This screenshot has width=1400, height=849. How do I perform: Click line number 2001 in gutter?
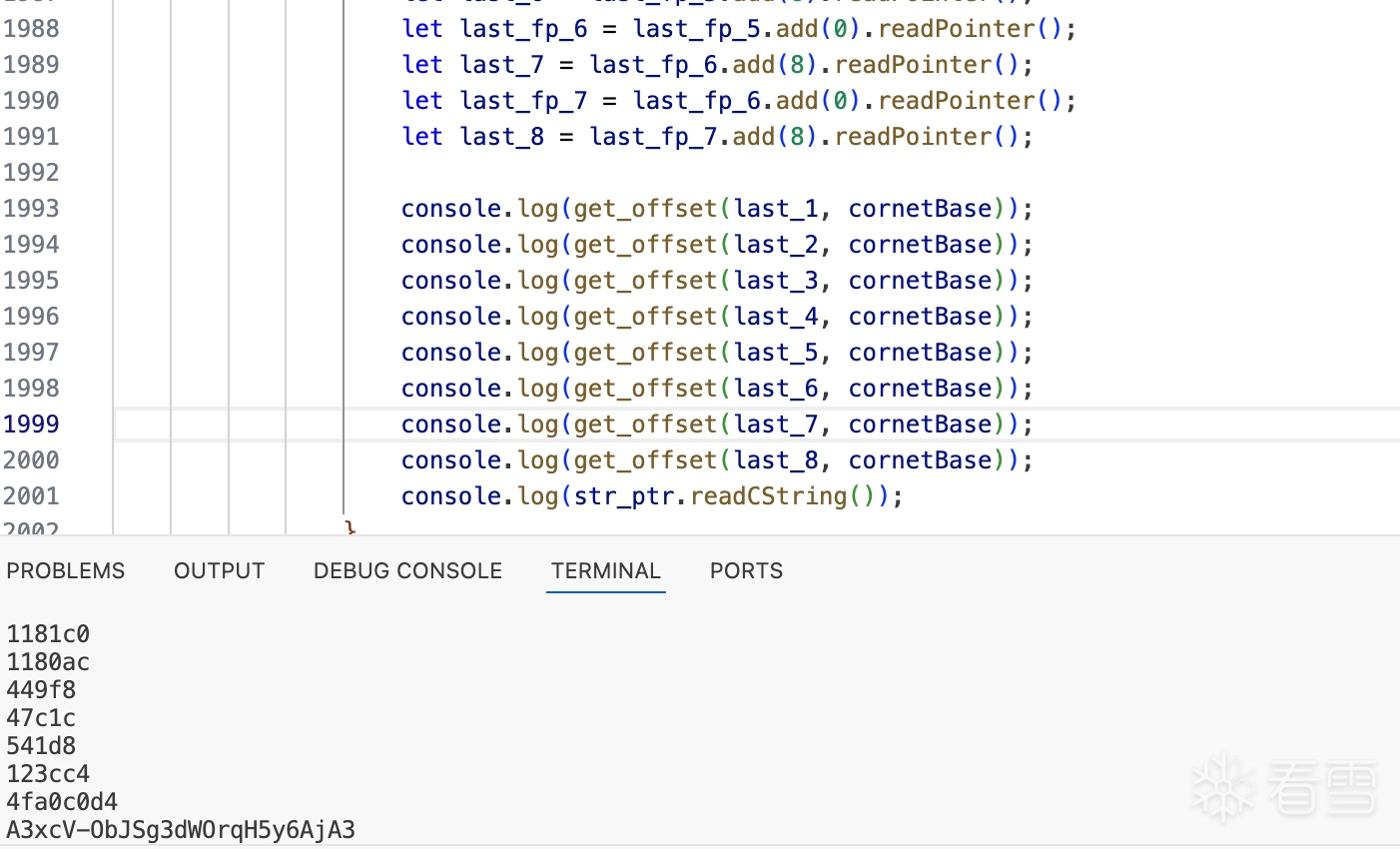click(x=31, y=496)
